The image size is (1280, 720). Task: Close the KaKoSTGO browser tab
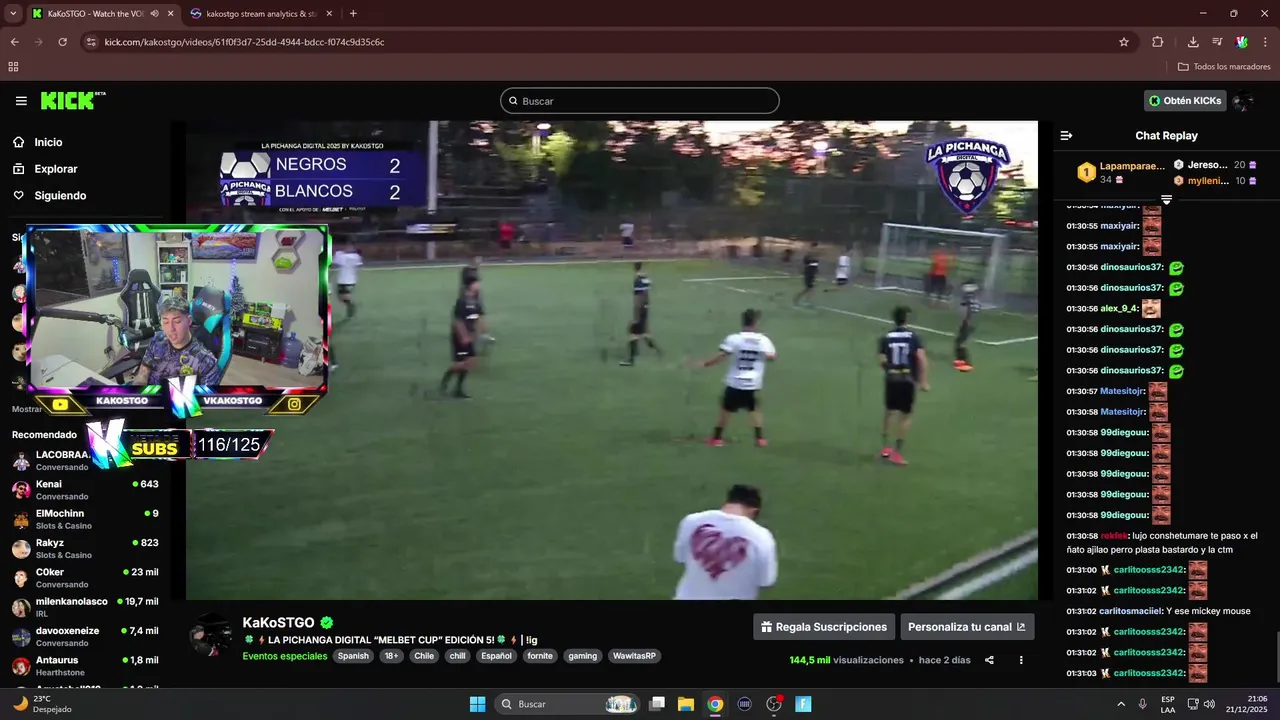[x=170, y=14]
